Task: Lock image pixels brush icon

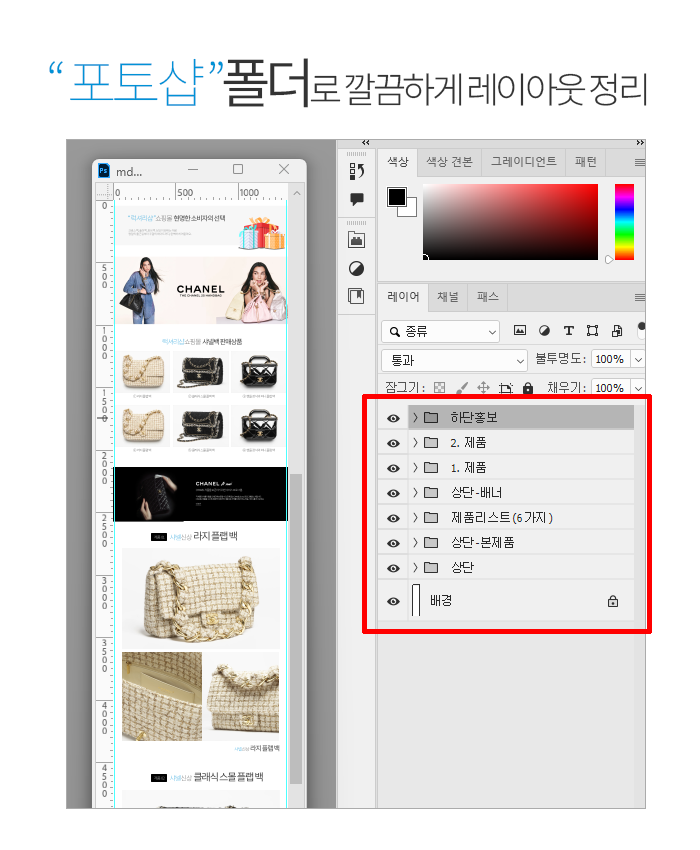Action: (461, 388)
